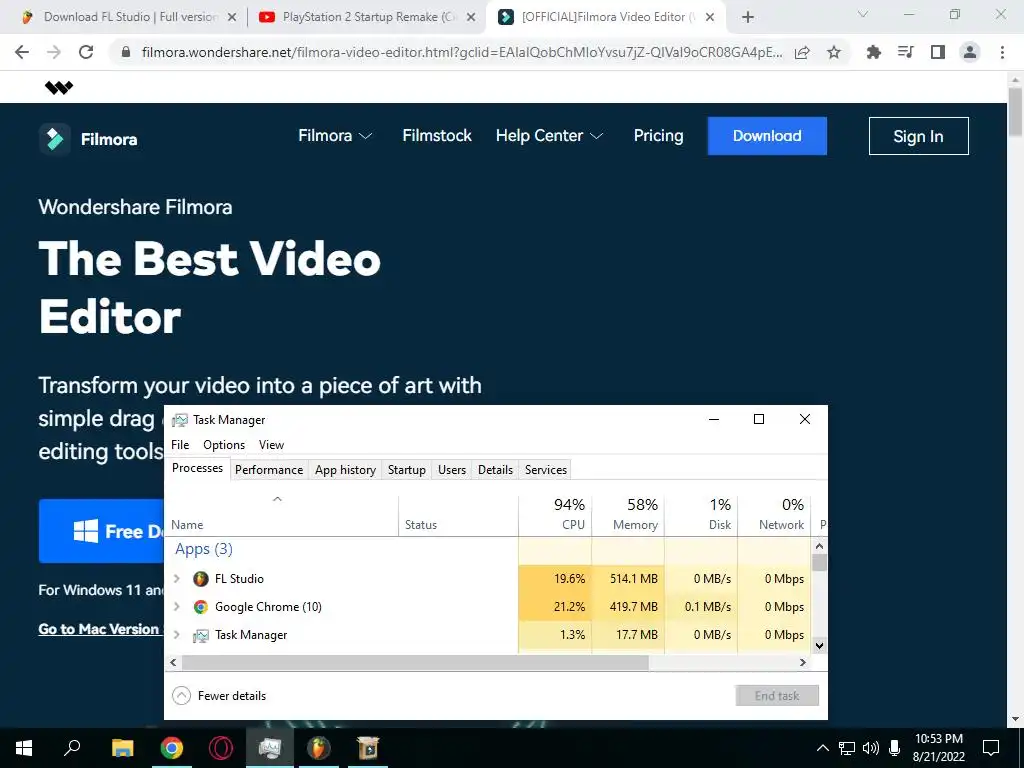Switch to the Startup tab
Image resolution: width=1024 pixels, height=768 pixels.
[406, 470]
